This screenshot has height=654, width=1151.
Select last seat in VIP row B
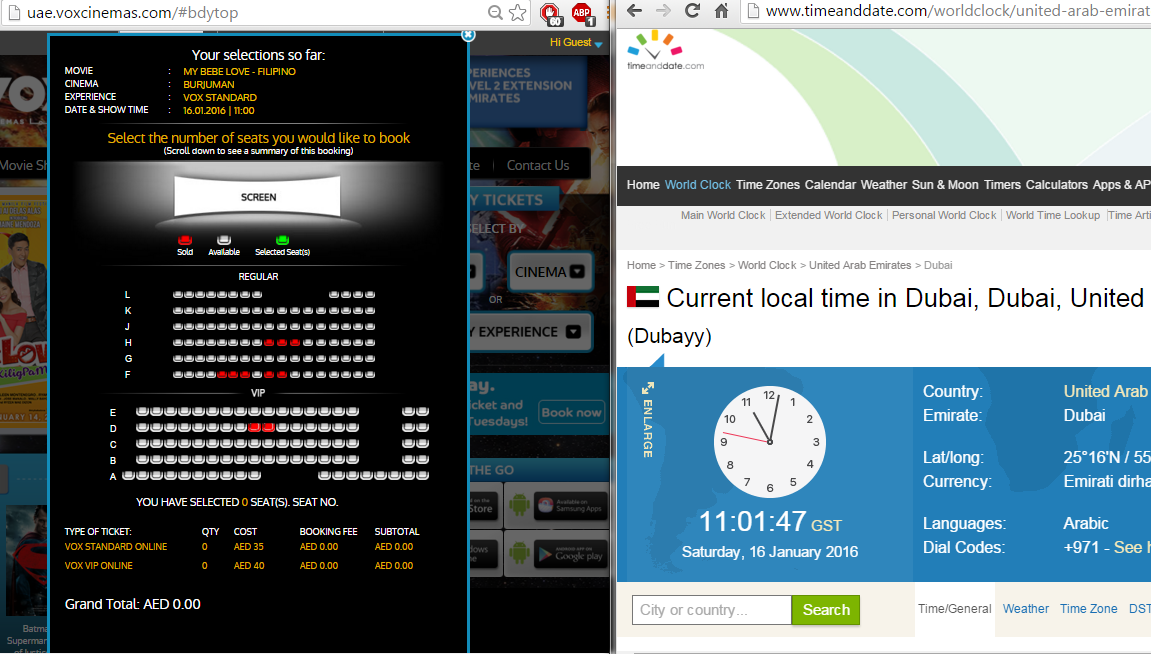[x=423, y=459]
